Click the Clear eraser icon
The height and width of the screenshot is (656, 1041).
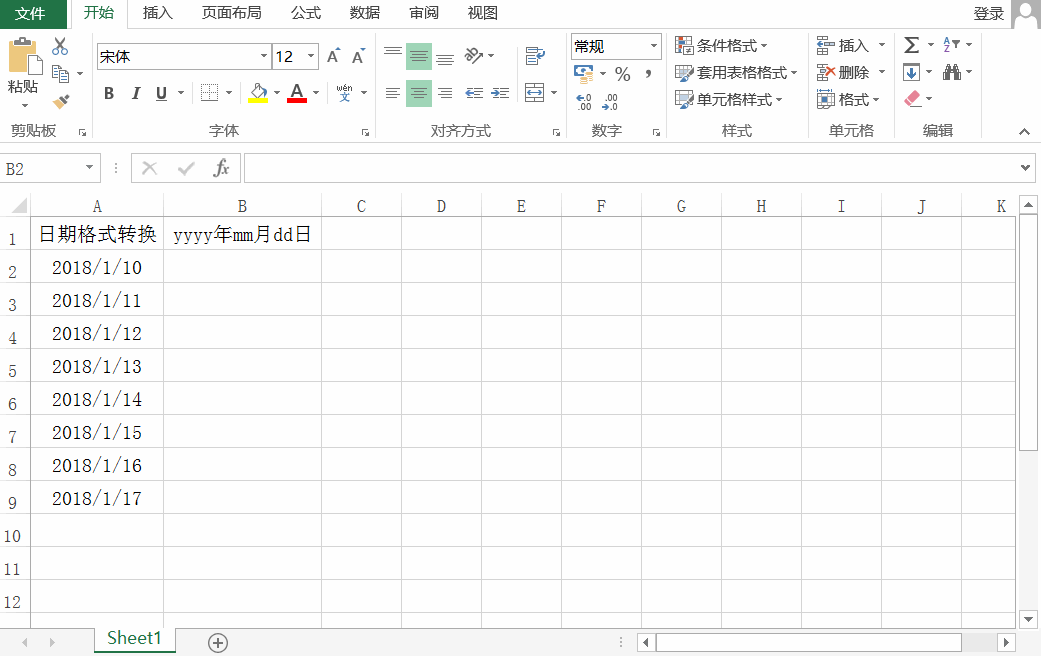pyautogui.click(x=912, y=99)
